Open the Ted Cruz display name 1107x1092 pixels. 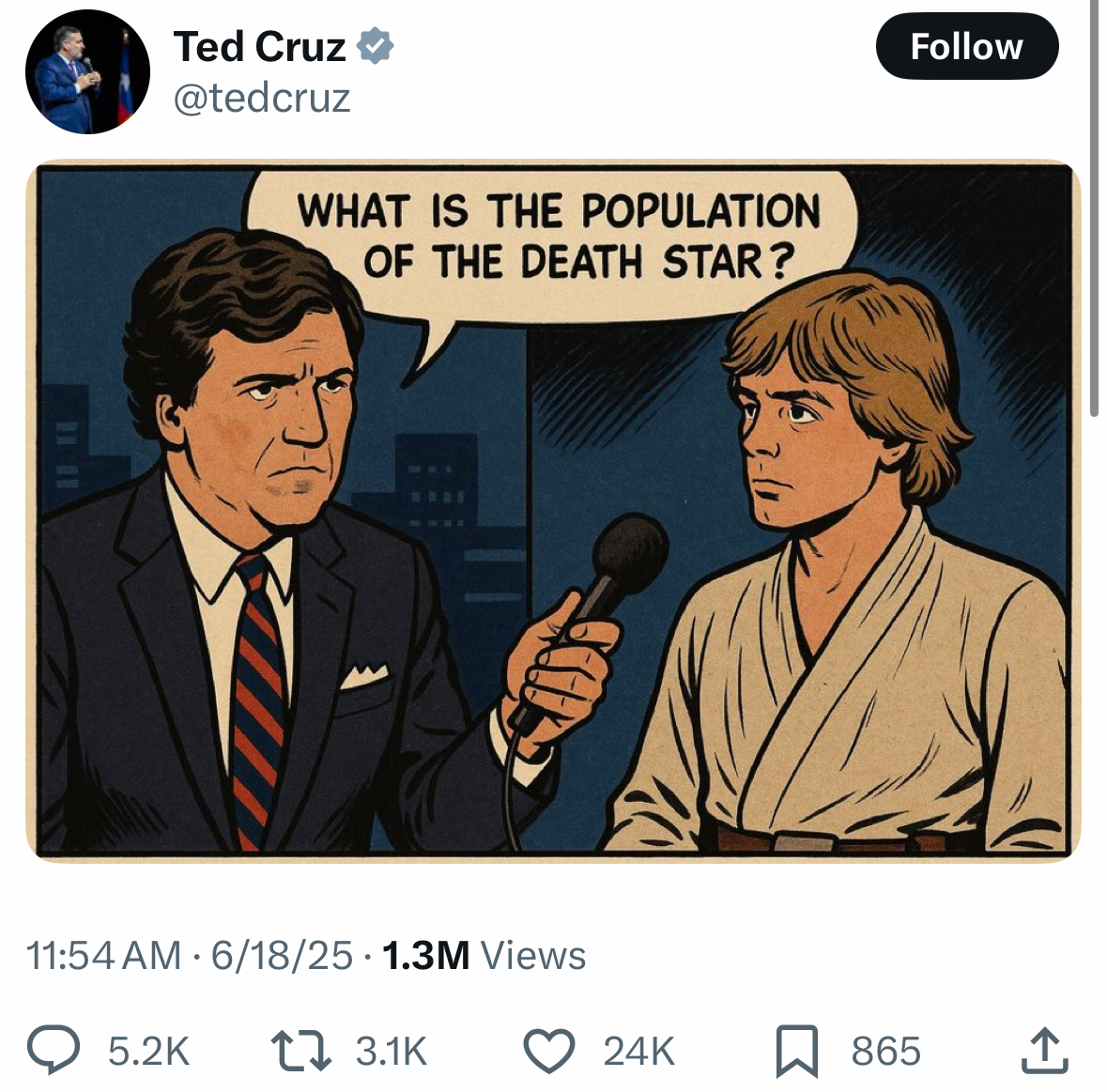tap(259, 47)
